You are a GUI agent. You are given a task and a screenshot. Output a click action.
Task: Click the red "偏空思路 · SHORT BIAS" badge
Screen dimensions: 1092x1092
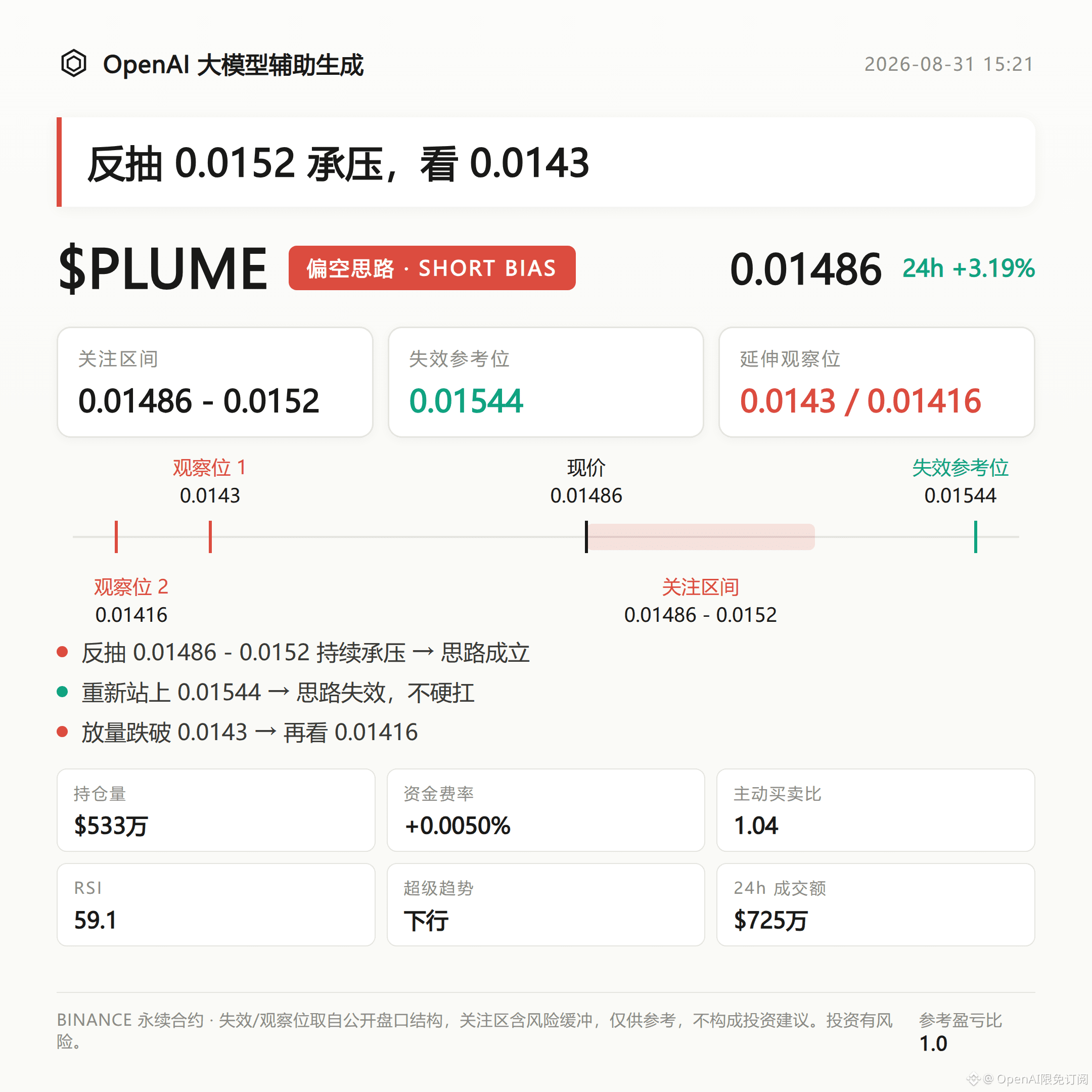tap(432, 268)
